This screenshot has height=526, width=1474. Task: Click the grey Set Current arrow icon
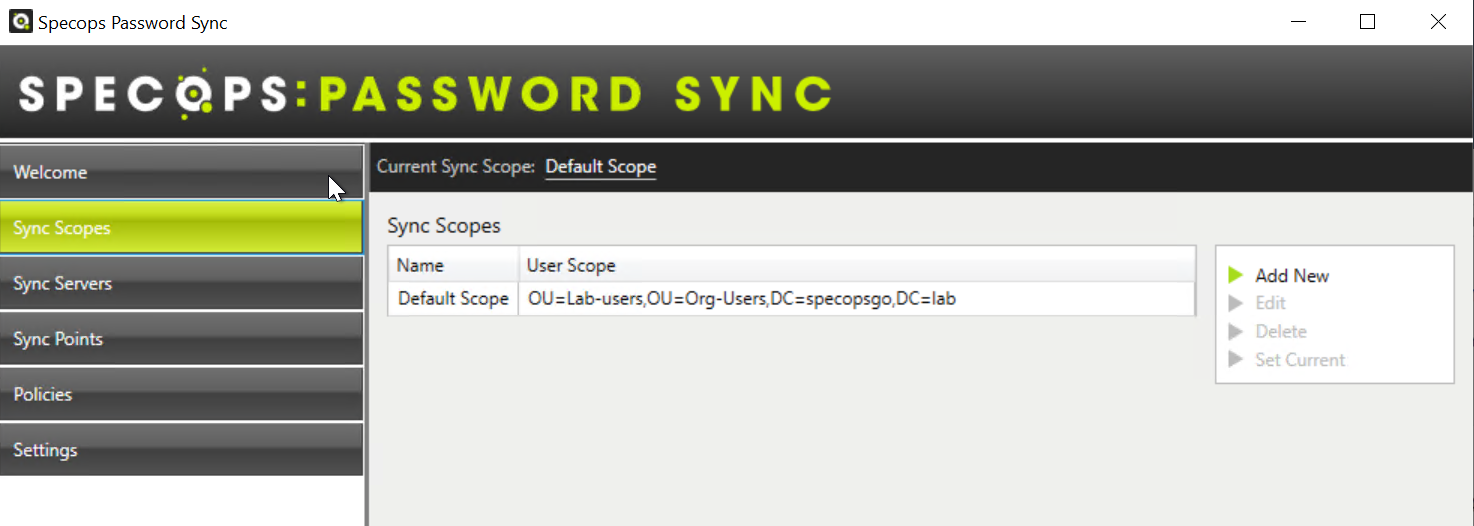point(1236,360)
